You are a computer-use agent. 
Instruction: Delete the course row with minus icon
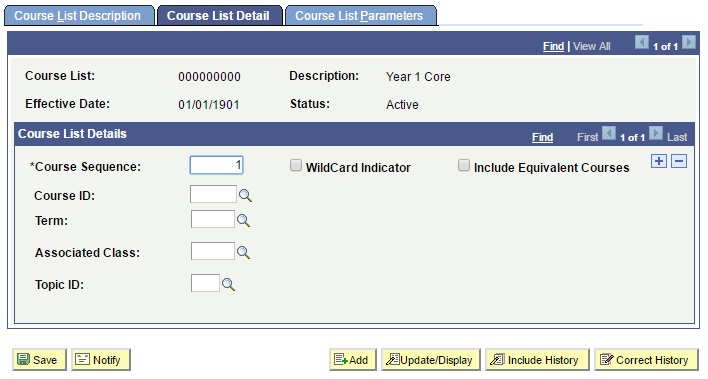[679, 161]
